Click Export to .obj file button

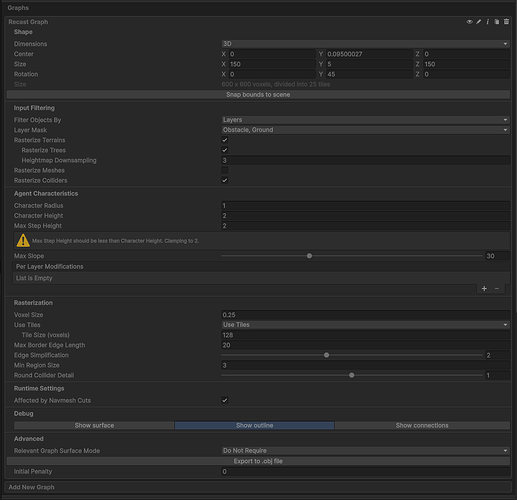(258, 461)
